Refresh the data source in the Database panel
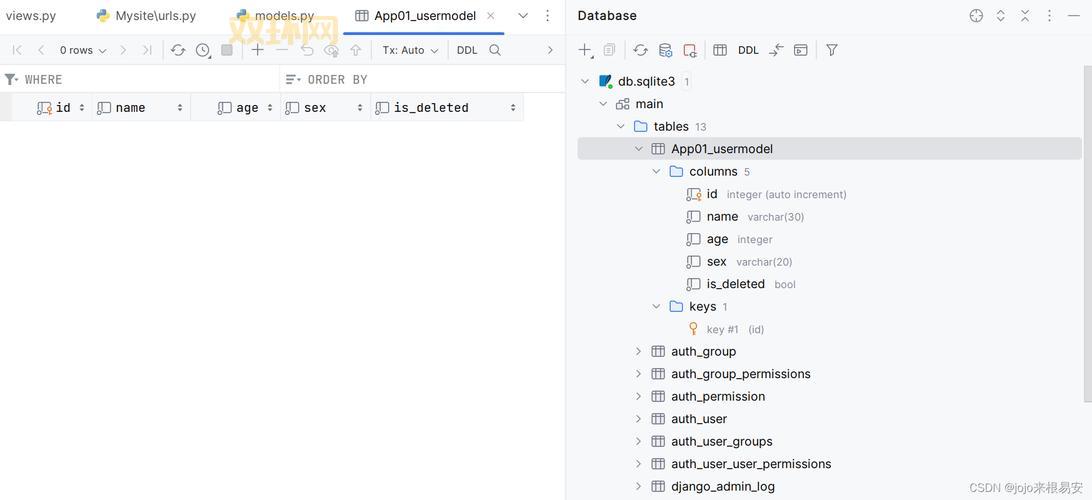Screen dimensions: 1092x500 [x=640, y=50]
